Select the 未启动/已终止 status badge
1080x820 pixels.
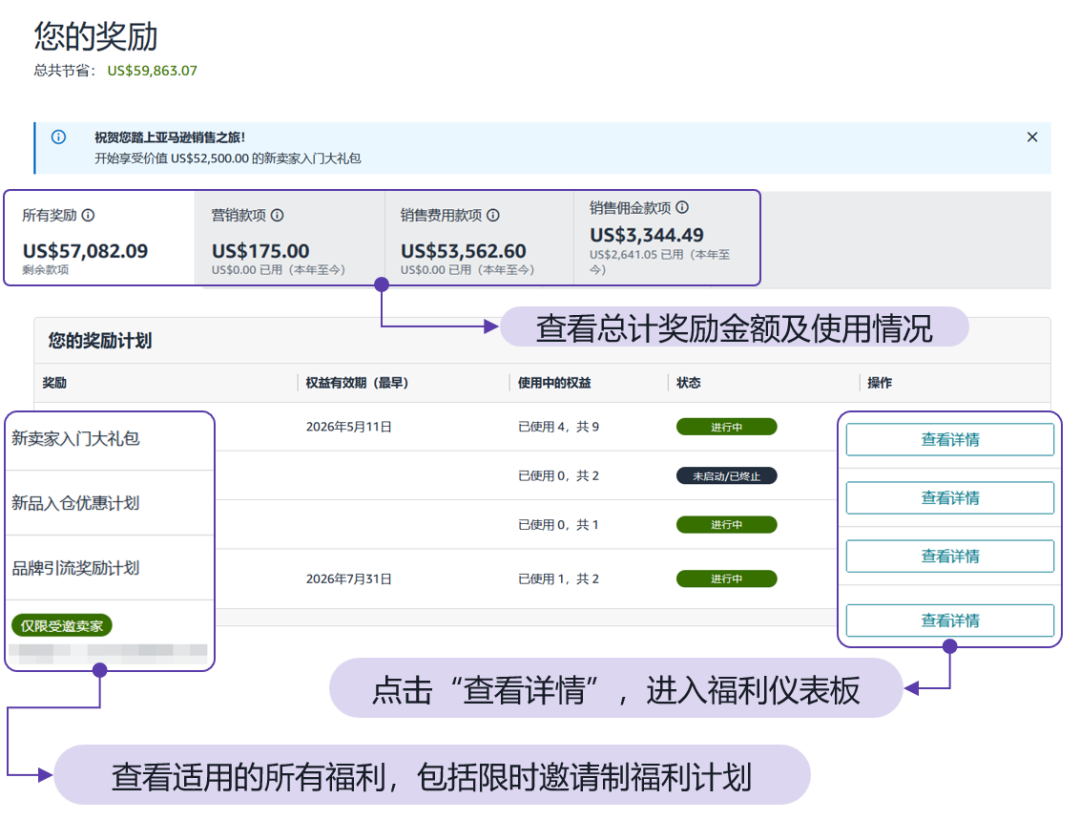point(726,475)
